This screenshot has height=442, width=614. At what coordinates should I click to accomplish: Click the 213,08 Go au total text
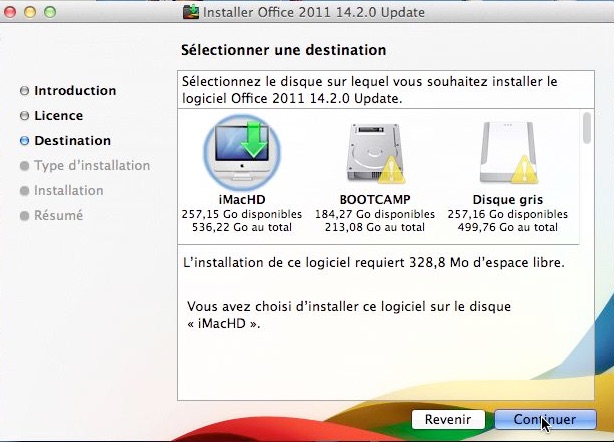tap(375, 227)
